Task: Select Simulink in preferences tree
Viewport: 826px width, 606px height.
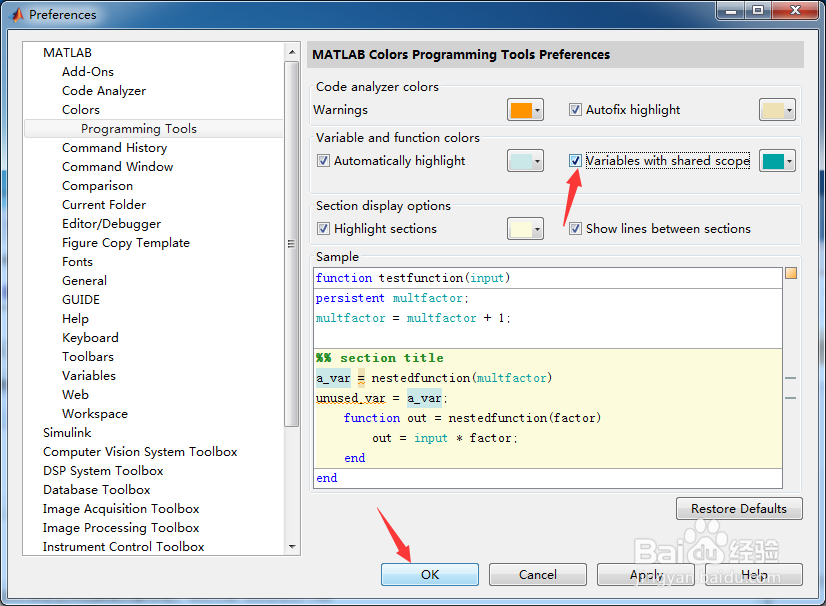Action: point(67,433)
